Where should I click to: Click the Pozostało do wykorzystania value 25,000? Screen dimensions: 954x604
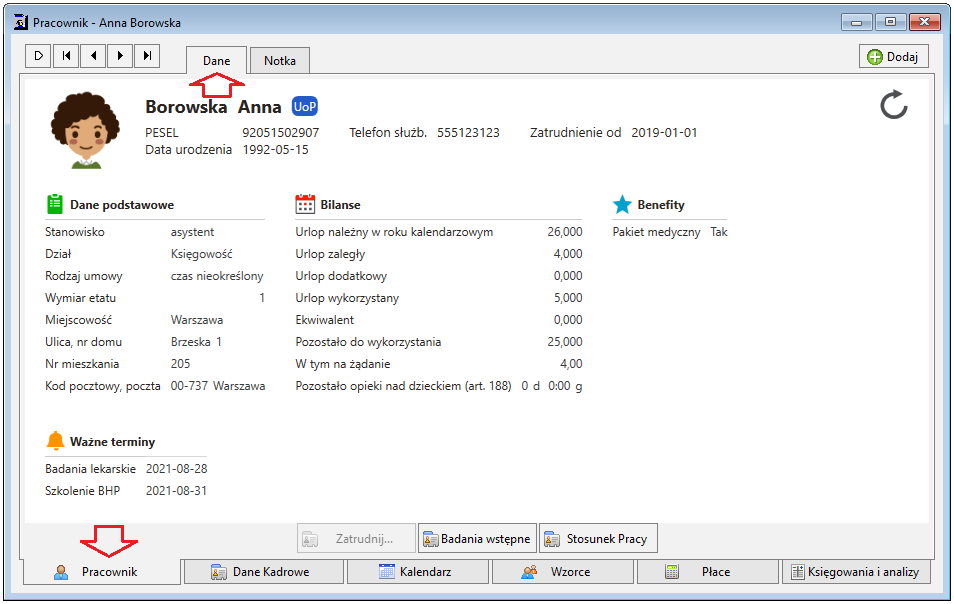click(x=565, y=342)
